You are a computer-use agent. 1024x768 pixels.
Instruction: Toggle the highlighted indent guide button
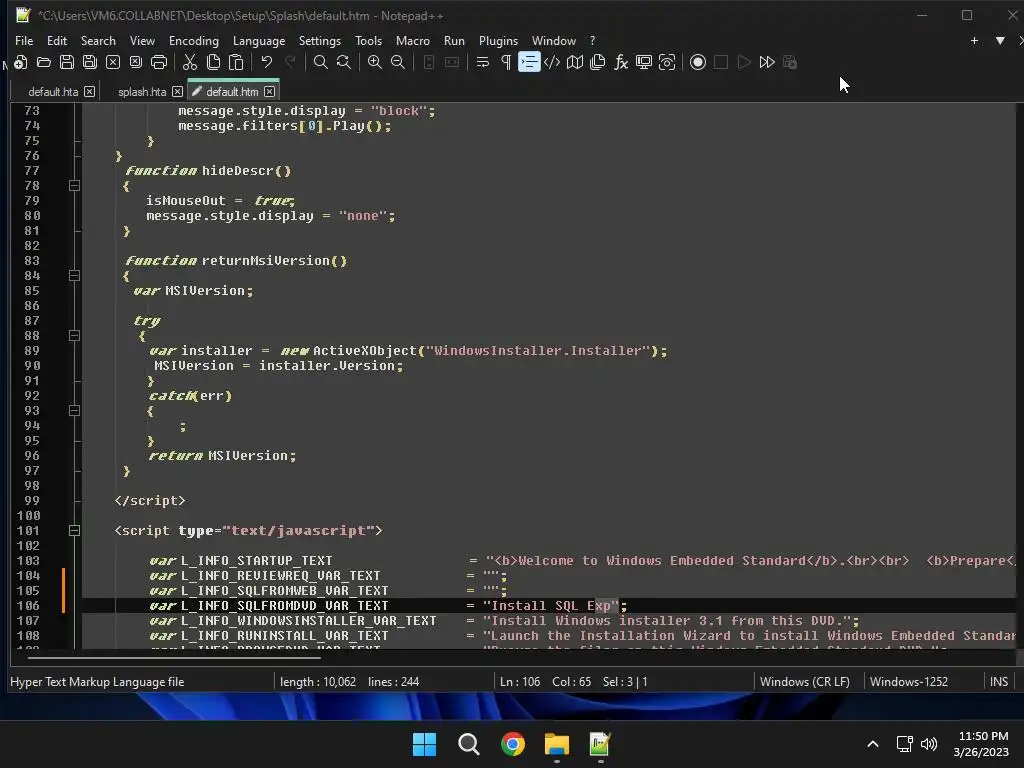(529, 62)
